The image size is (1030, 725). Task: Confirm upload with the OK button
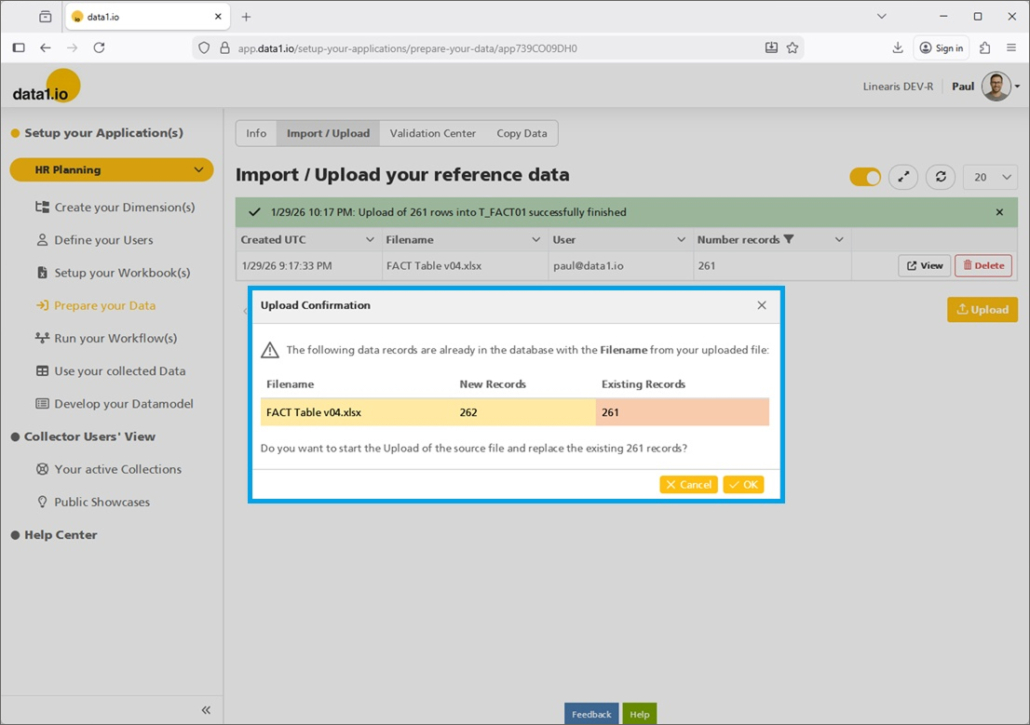743,484
